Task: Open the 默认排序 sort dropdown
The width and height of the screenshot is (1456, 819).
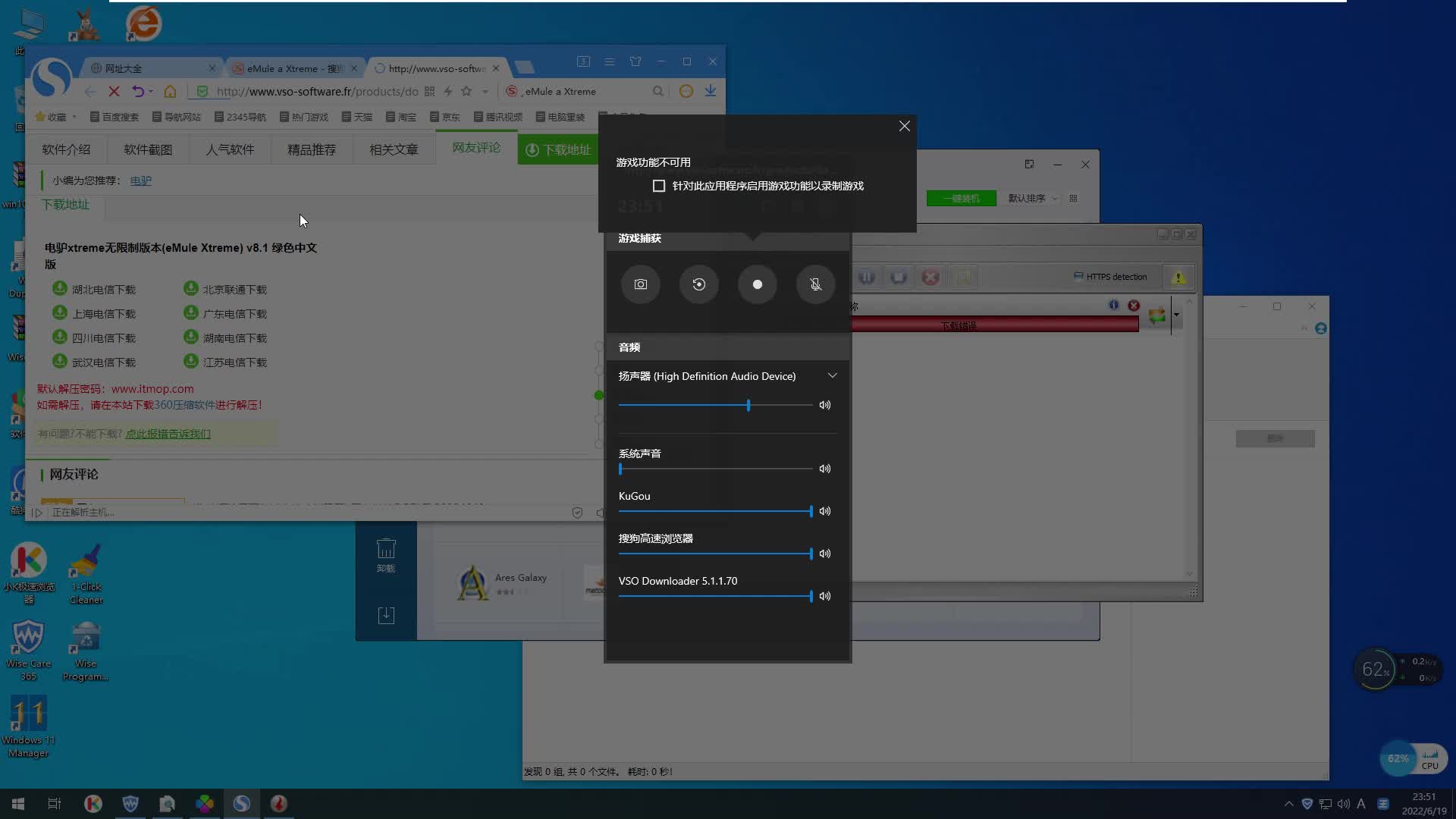Action: (x=1032, y=198)
